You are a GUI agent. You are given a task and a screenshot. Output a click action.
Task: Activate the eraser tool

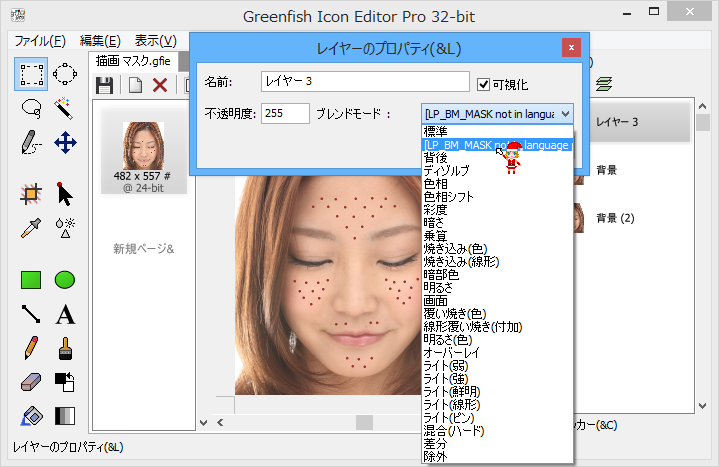(x=31, y=382)
